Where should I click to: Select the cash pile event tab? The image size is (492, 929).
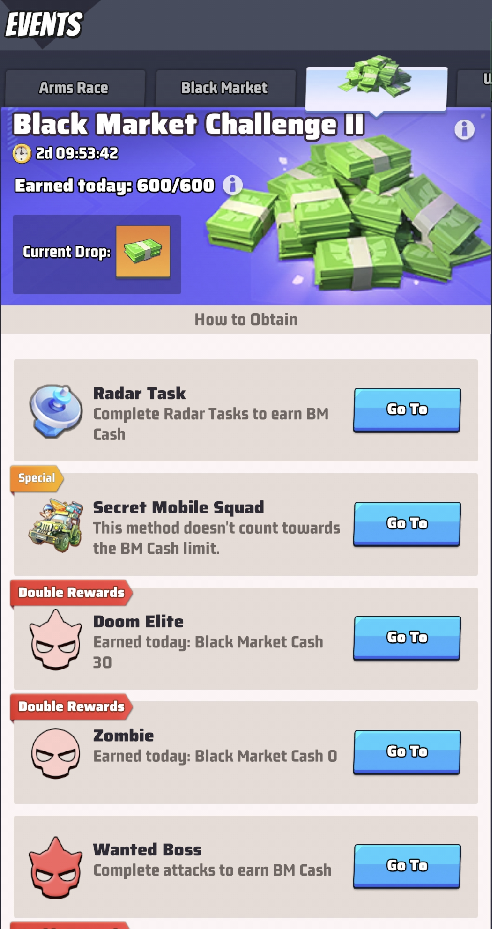coord(376,88)
